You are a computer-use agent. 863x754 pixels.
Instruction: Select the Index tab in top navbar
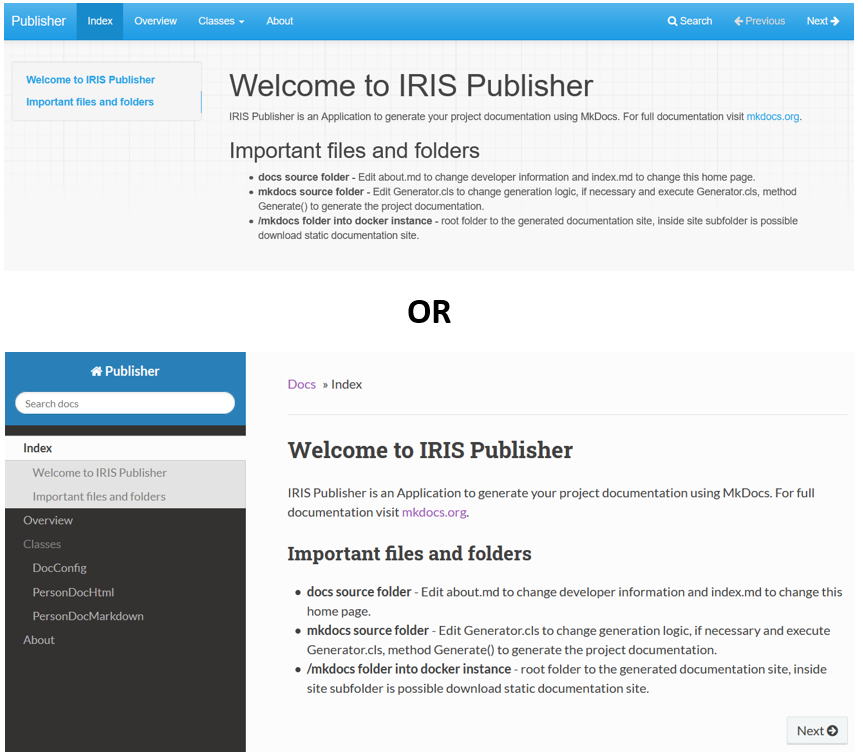[100, 21]
